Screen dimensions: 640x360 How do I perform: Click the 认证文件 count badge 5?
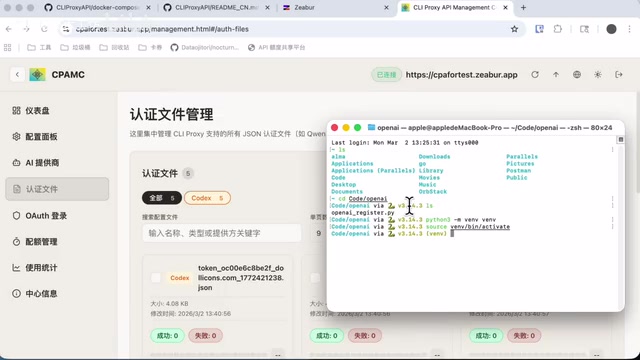pos(188,173)
